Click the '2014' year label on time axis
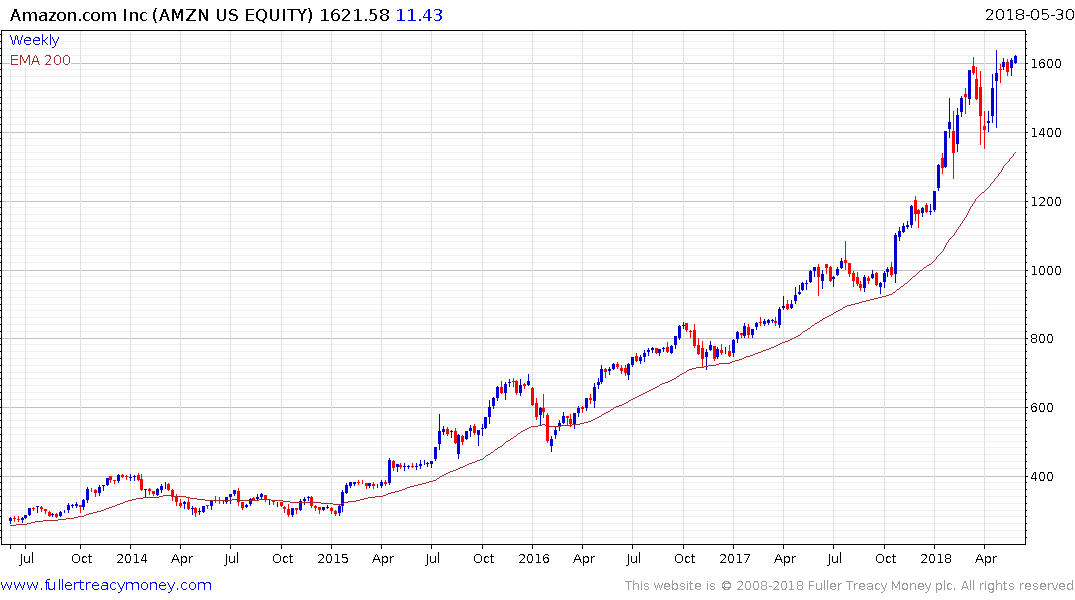Image resolution: width=1075 pixels, height=600 pixels. pos(132,559)
